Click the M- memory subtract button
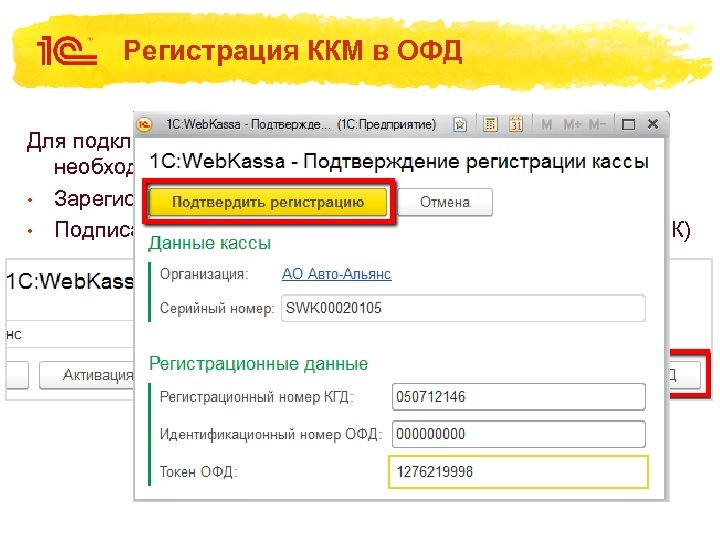Image resolution: width=720 pixels, height=540 pixels. click(597, 124)
